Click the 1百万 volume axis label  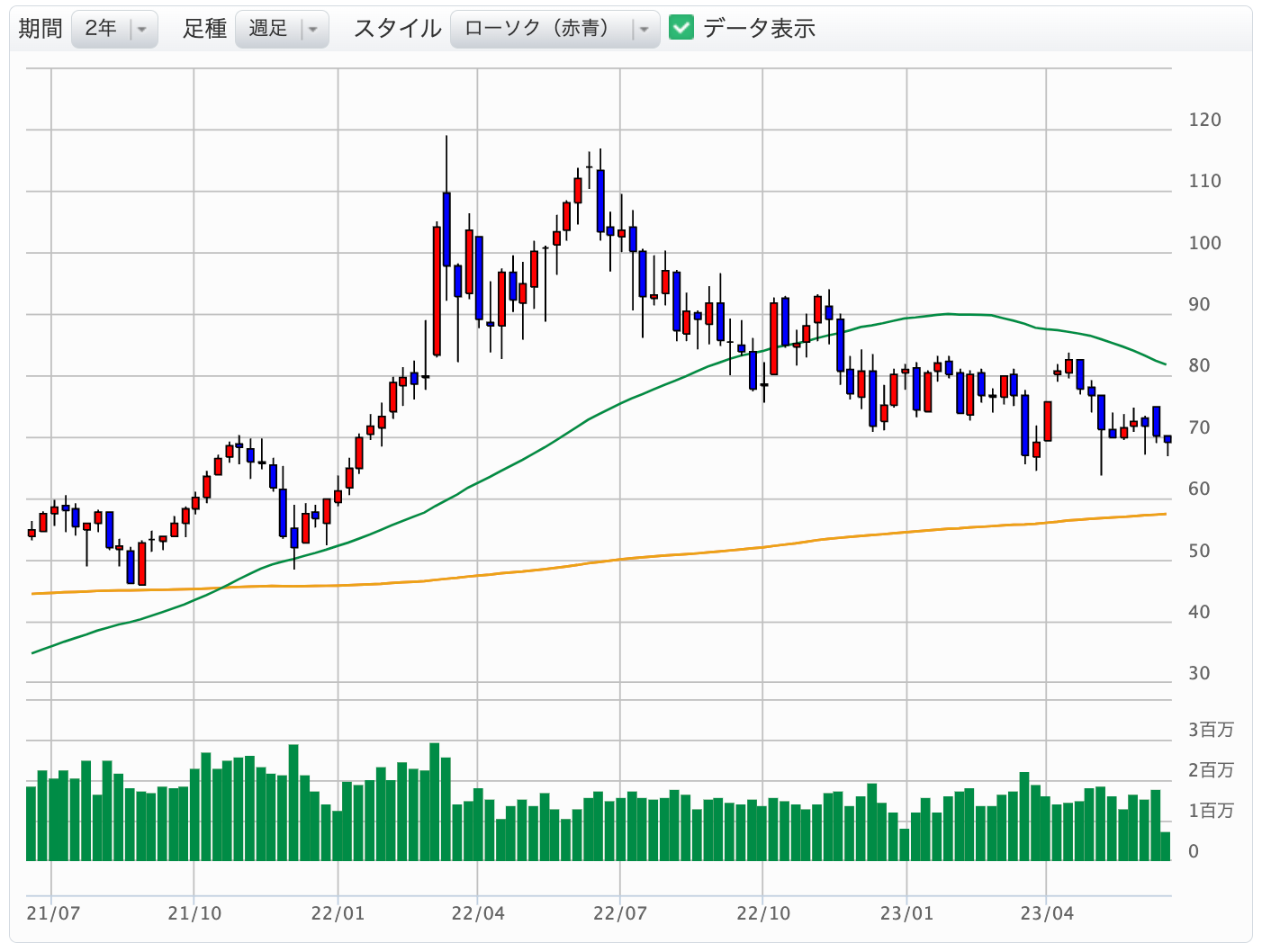pyautogui.click(x=1211, y=811)
